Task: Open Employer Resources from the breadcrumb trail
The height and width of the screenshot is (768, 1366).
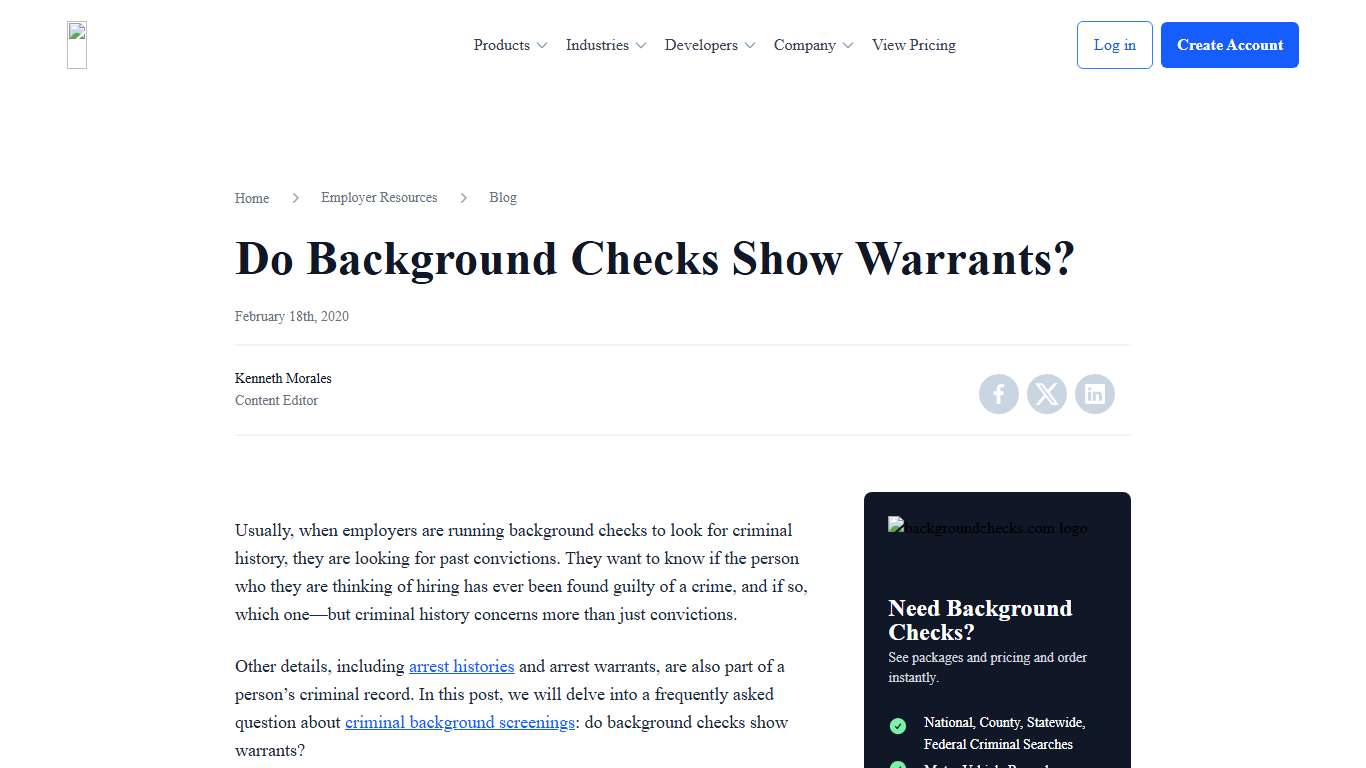Action: pyautogui.click(x=379, y=198)
